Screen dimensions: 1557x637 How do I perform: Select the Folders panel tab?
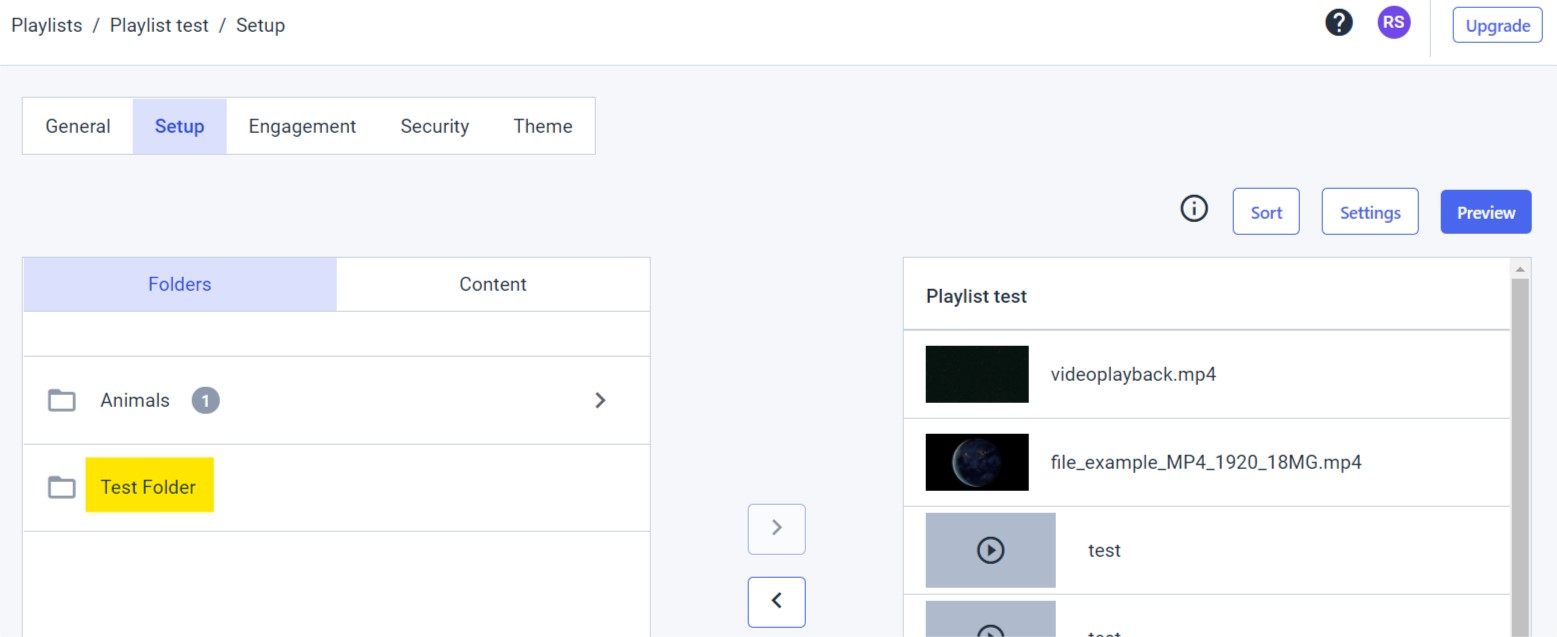pyautogui.click(x=180, y=284)
